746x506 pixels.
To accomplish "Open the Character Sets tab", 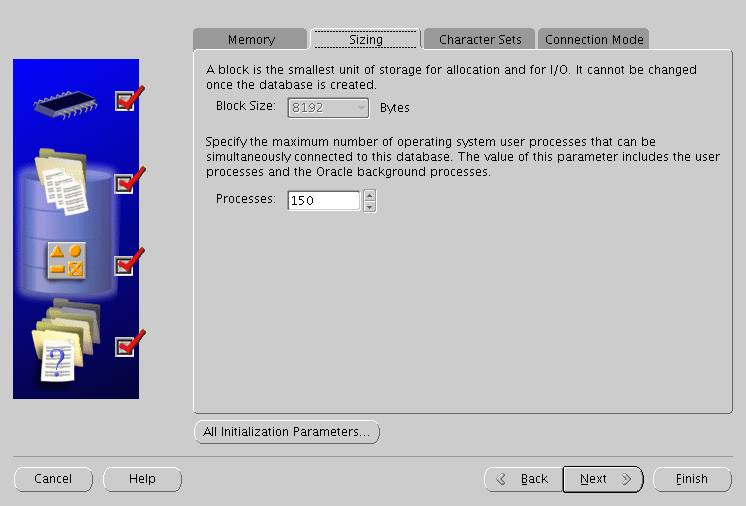I will point(480,39).
